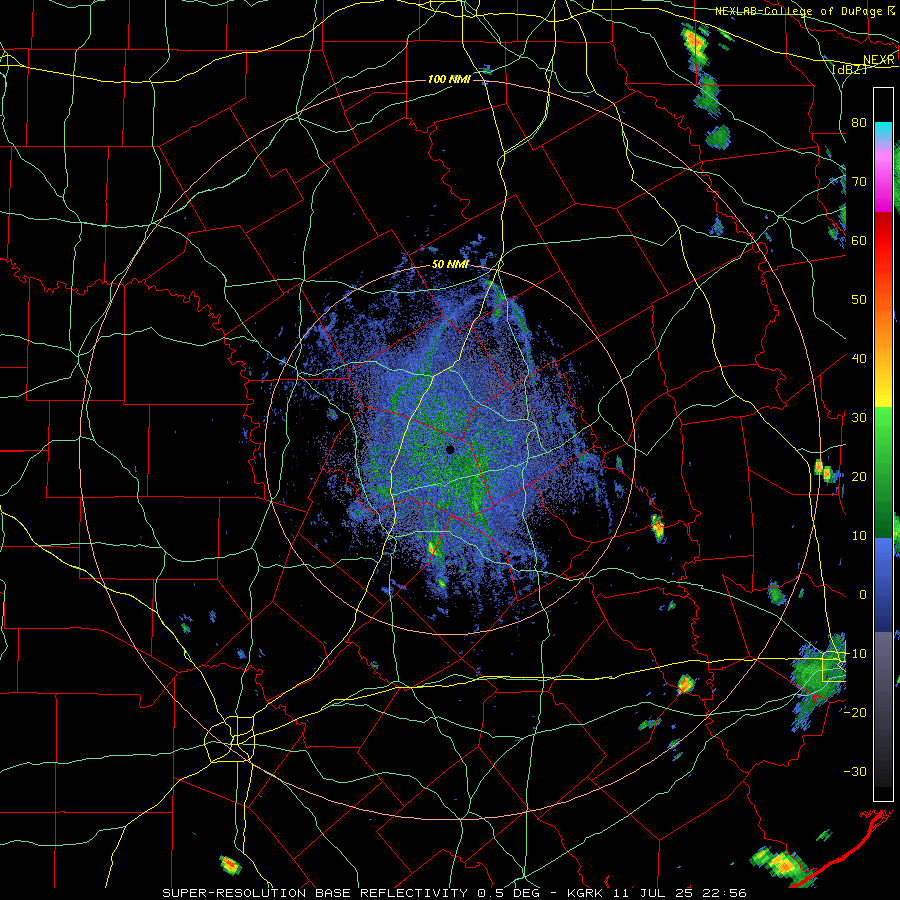Click the 50 value on the dBZ scale
This screenshot has width=900, height=900.
(859, 300)
